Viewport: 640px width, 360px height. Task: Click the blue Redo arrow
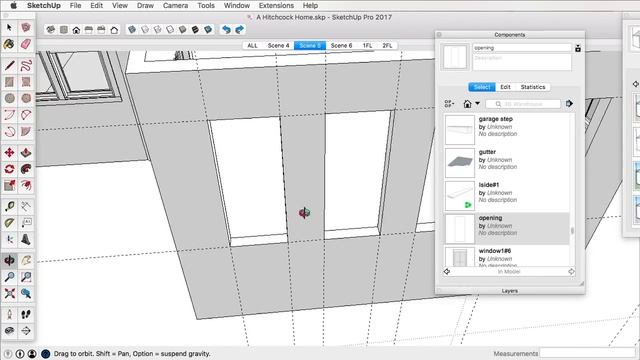click(240, 30)
